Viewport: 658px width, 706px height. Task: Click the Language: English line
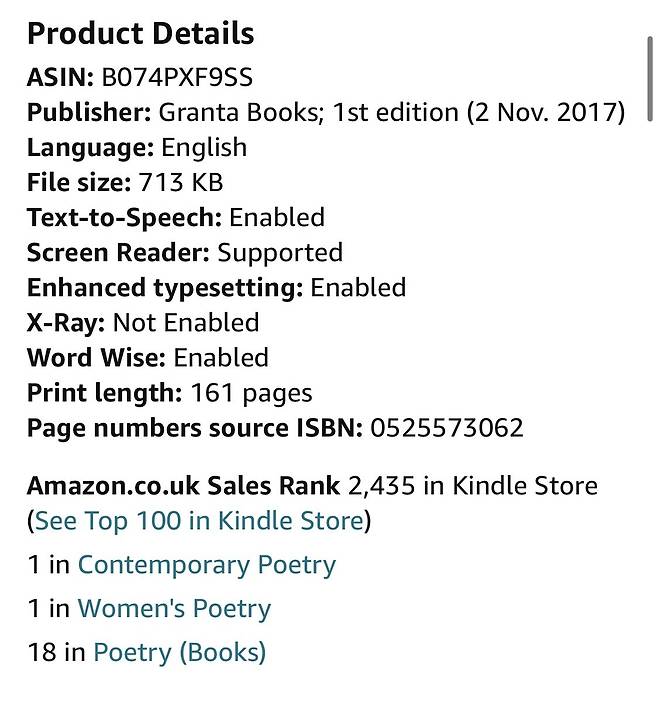click(x=136, y=148)
